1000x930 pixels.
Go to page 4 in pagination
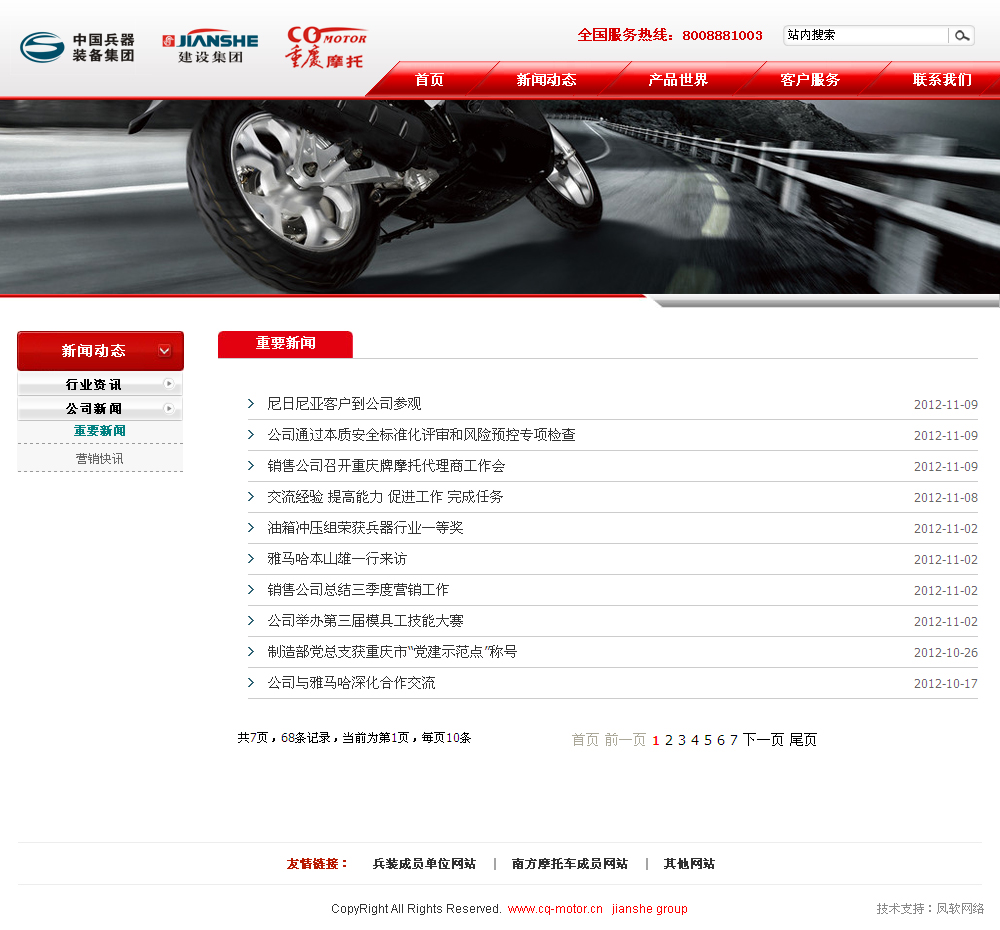click(695, 740)
